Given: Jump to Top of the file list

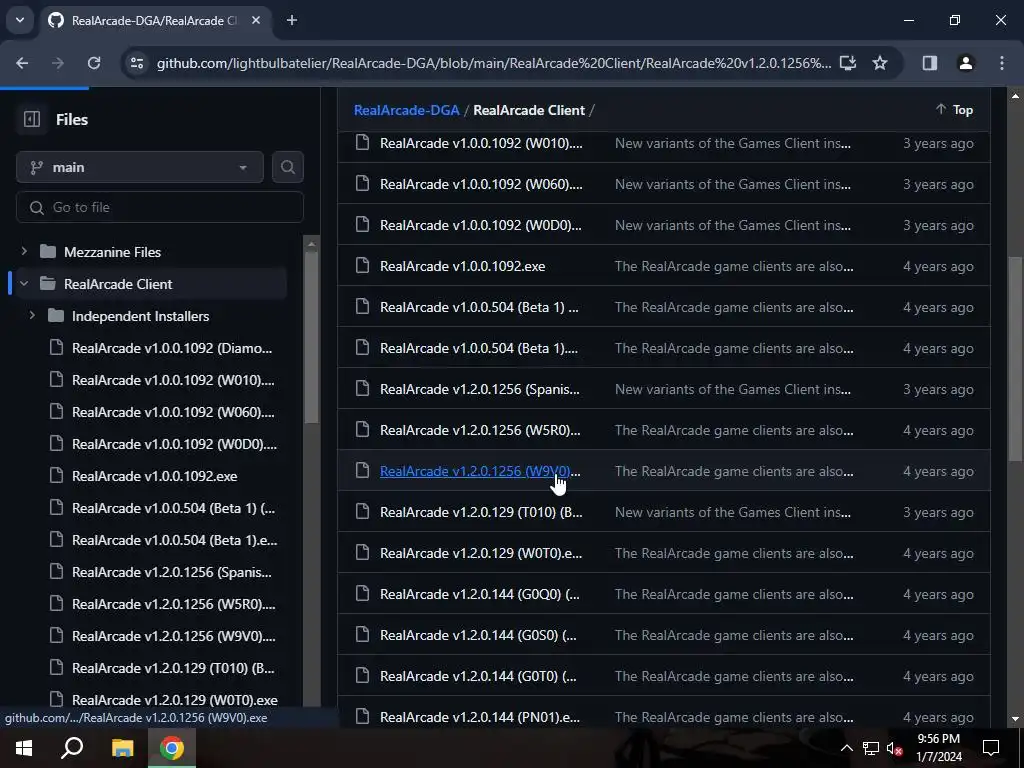Looking at the screenshot, I should click(x=954, y=110).
